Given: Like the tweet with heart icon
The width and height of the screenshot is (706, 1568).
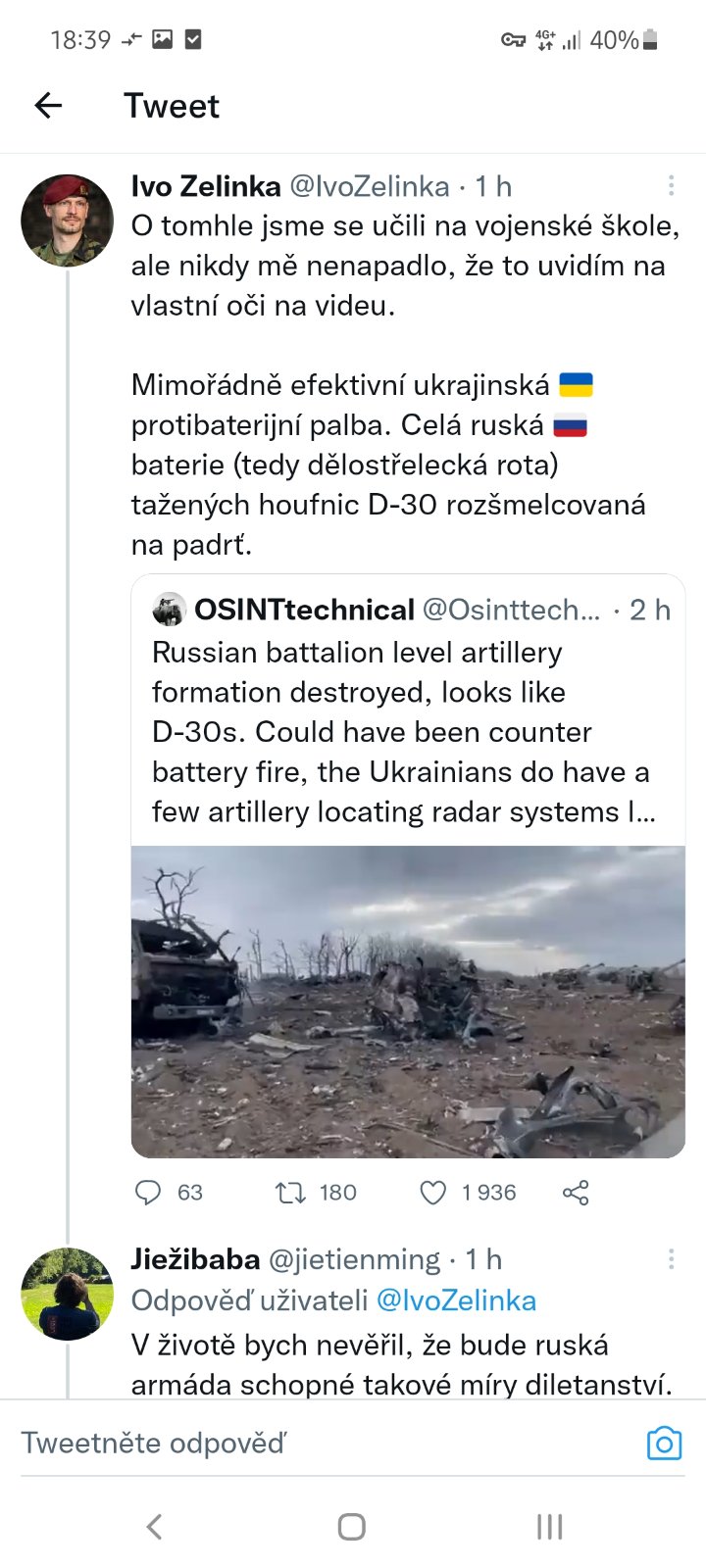Looking at the screenshot, I should tap(432, 1193).
